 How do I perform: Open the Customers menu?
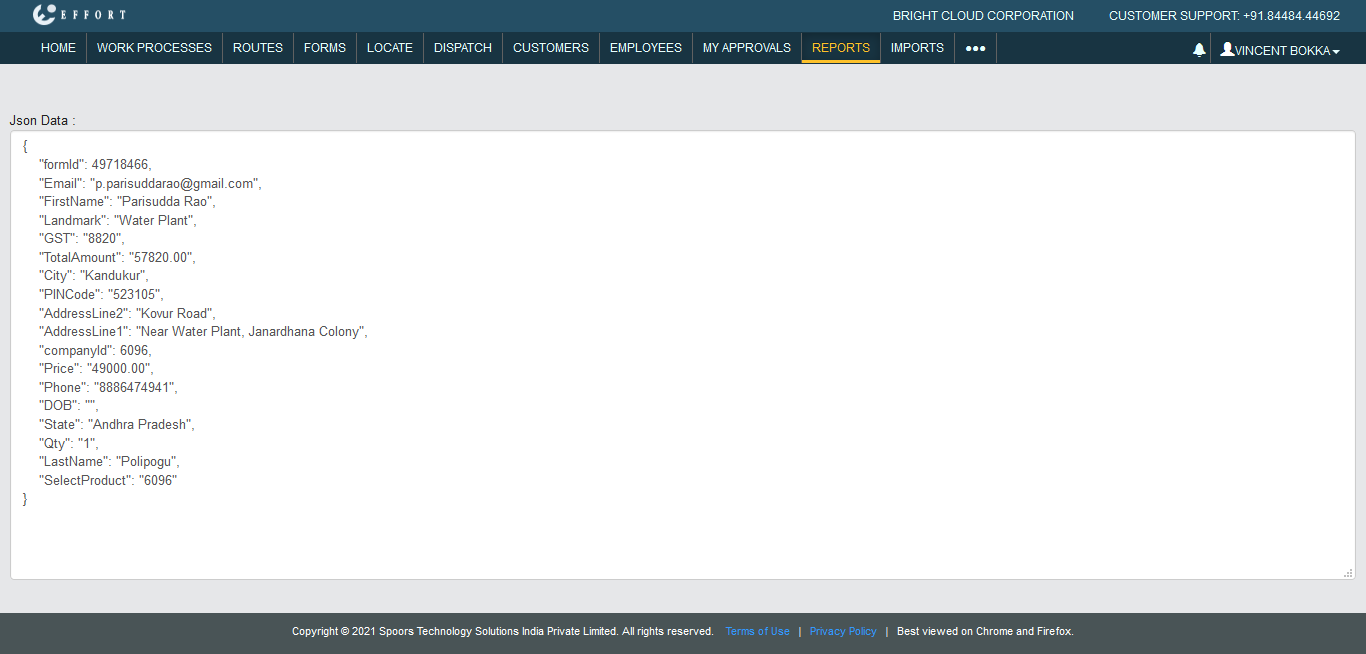pyautogui.click(x=551, y=48)
